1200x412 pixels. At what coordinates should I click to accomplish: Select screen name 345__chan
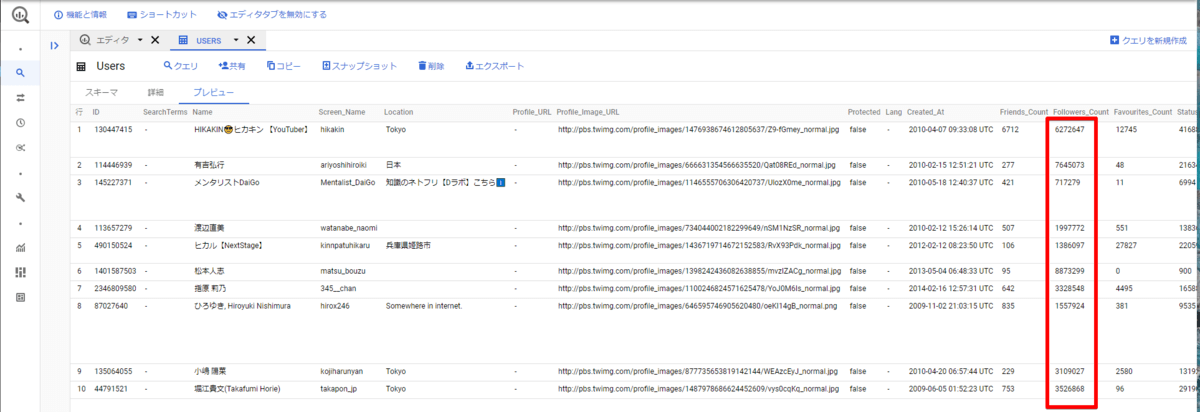pos(337,288)
